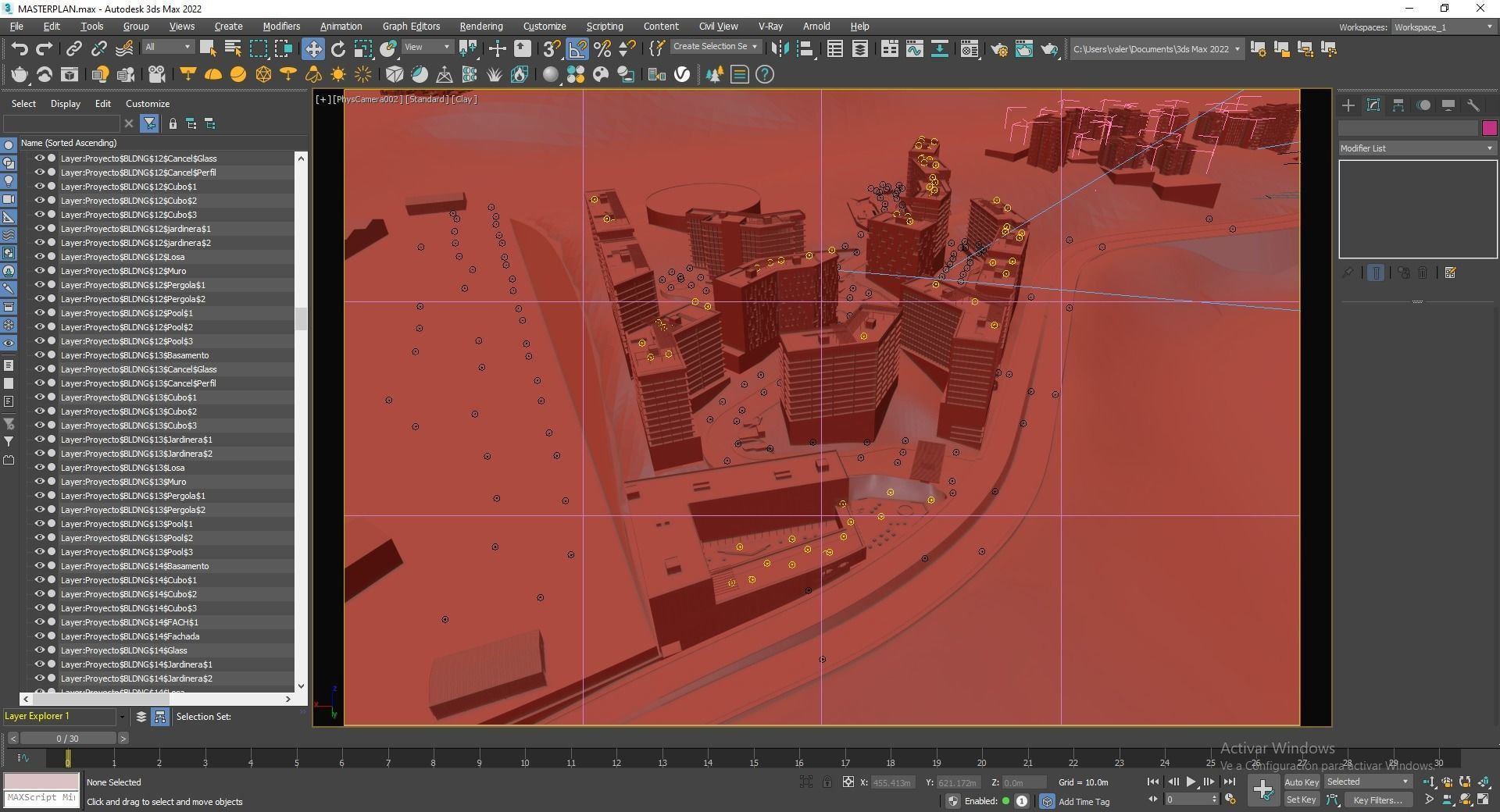Go to the end frame
Screen dimensions: 1500x812
pos(1230,782)
